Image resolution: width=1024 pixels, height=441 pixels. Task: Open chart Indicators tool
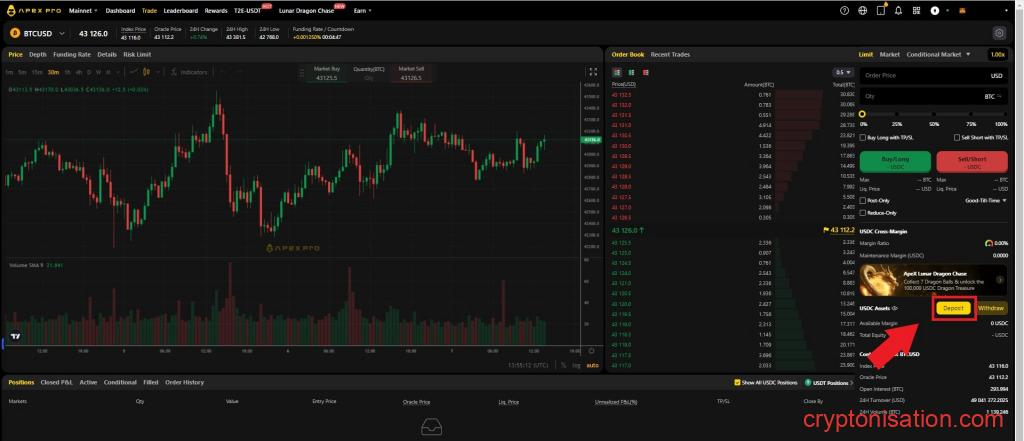[x=190, y=73]
